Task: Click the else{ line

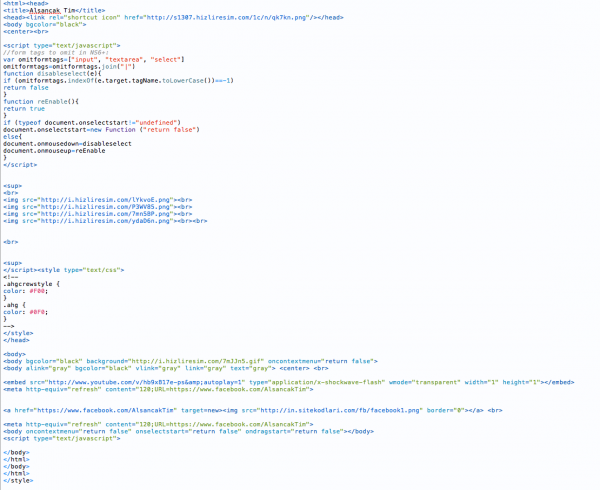Action: click(13, 137)
